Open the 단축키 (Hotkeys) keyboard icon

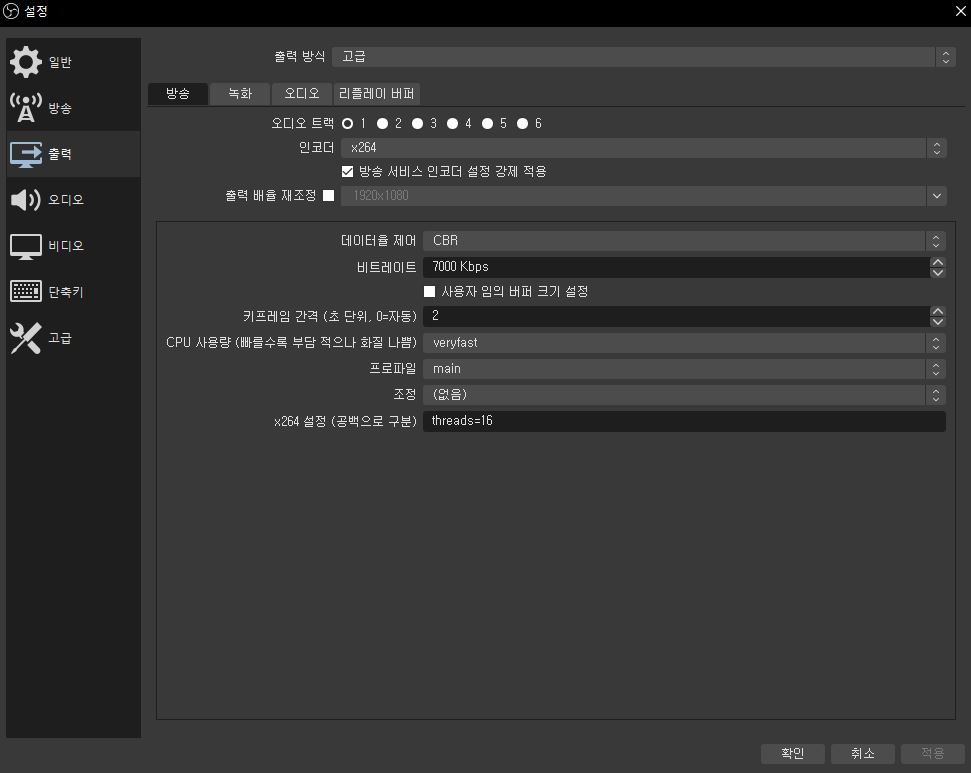(25, 291)
